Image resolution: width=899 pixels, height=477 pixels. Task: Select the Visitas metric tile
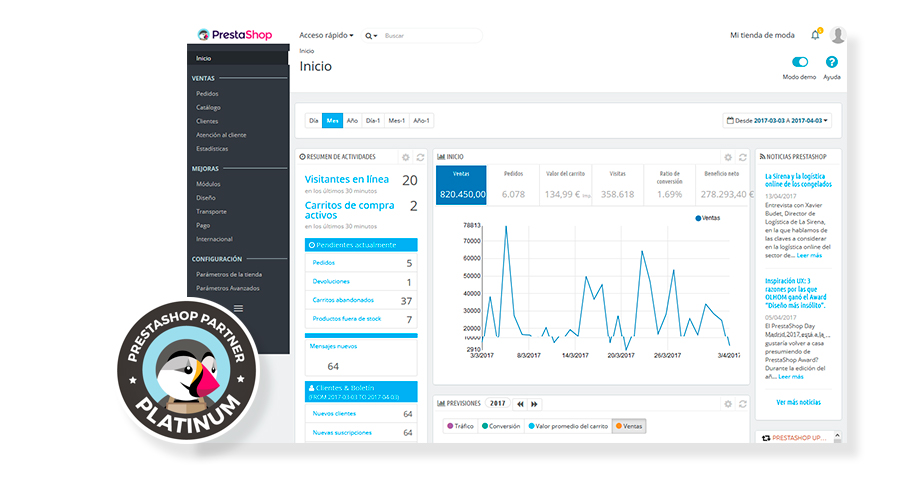[x=617, y=185]
